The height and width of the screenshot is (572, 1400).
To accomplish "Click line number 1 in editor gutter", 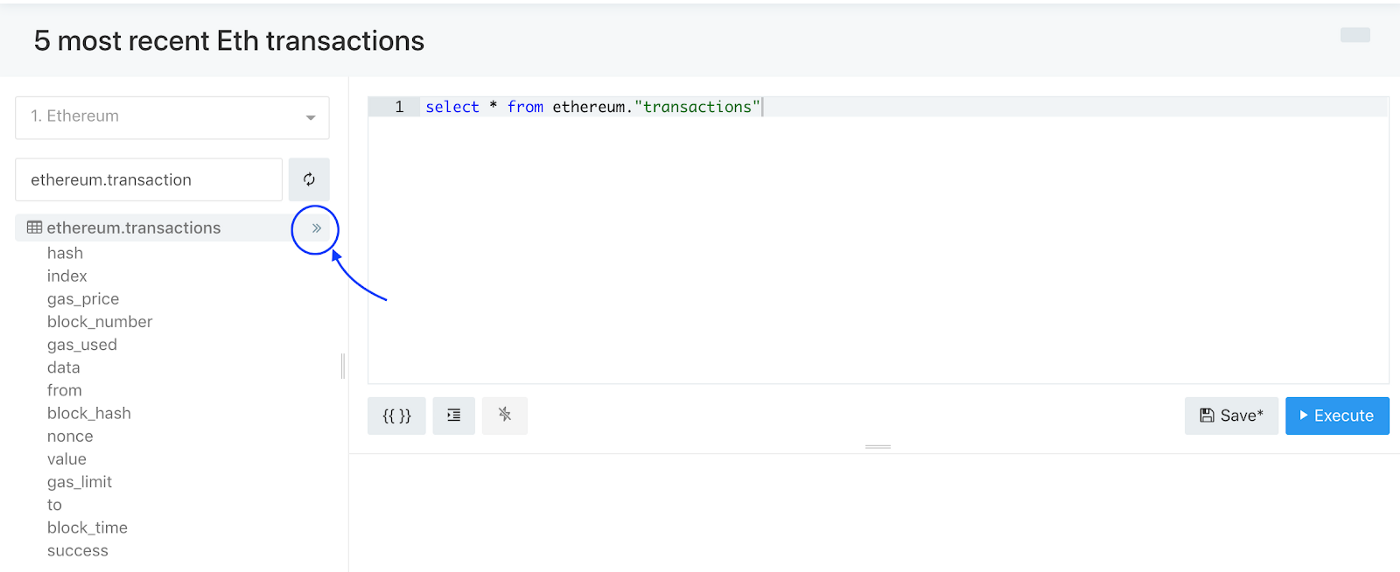I will click(398, 107).
